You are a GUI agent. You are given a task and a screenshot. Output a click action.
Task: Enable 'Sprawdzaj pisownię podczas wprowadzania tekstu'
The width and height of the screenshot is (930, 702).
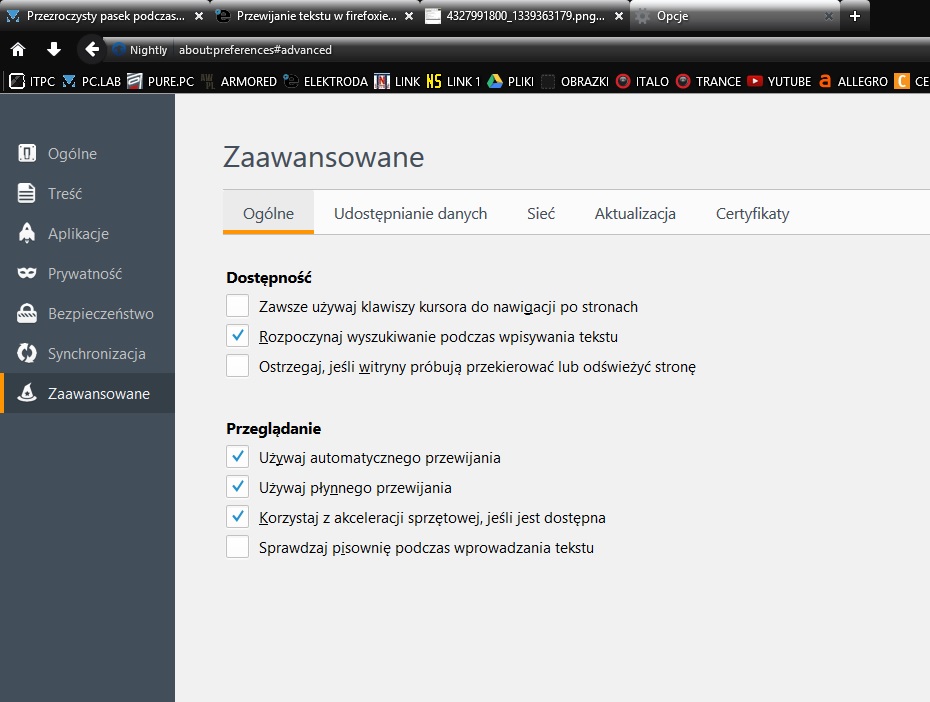tap(237, 547)
